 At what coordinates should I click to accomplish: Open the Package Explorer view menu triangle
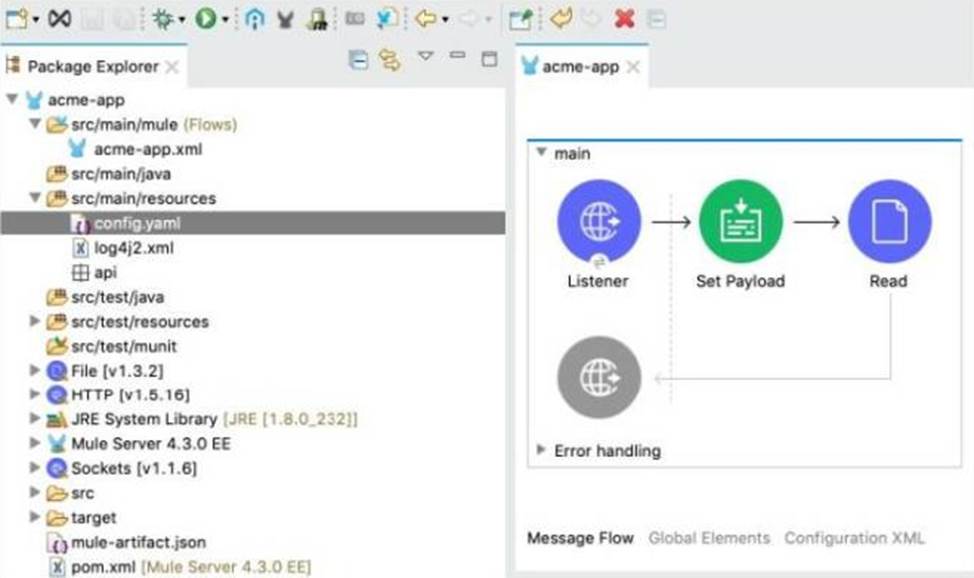[426, 56]
